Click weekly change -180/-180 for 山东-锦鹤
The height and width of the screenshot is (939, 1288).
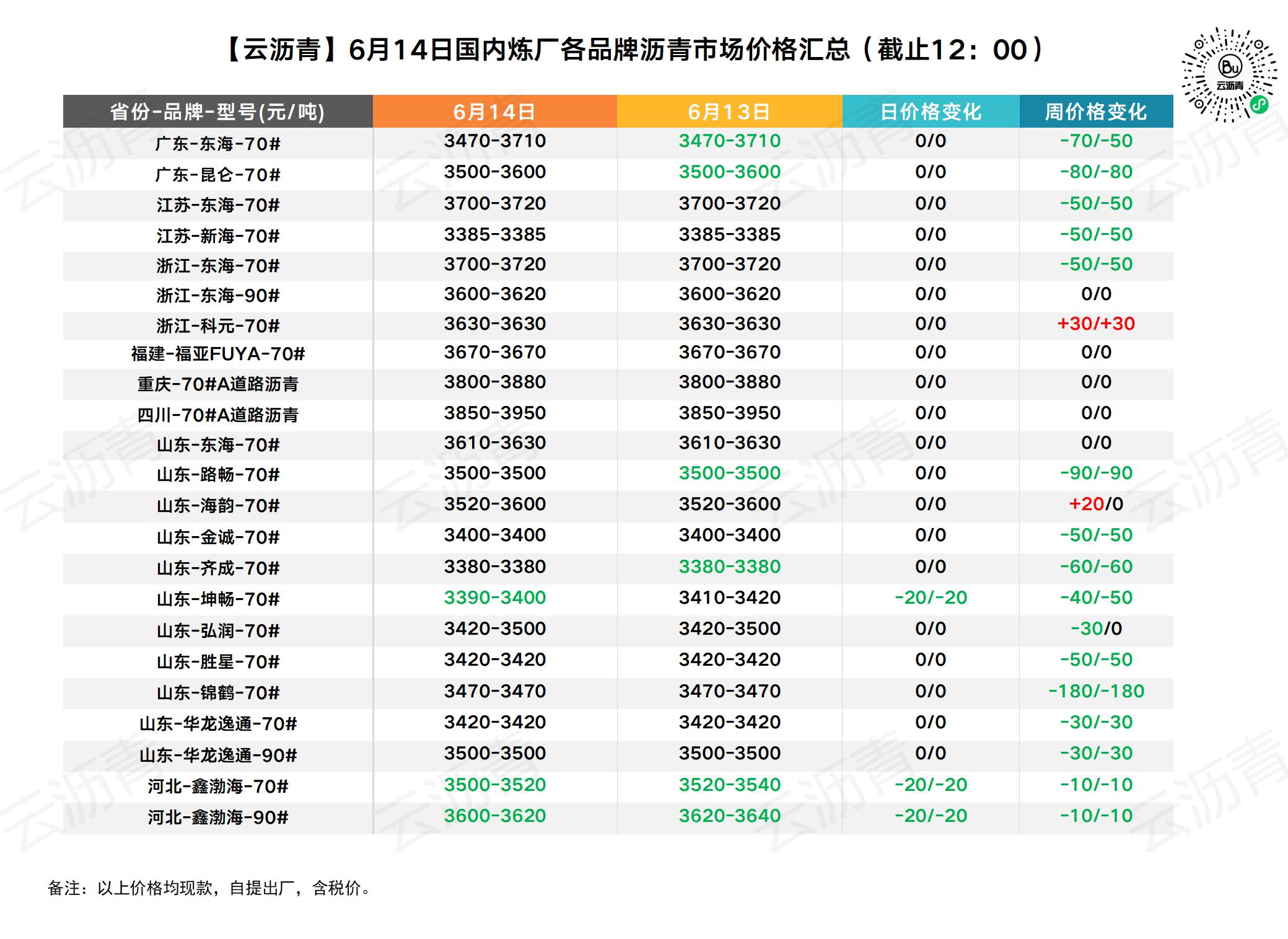pyautogui.click(x=1096, y=691)
